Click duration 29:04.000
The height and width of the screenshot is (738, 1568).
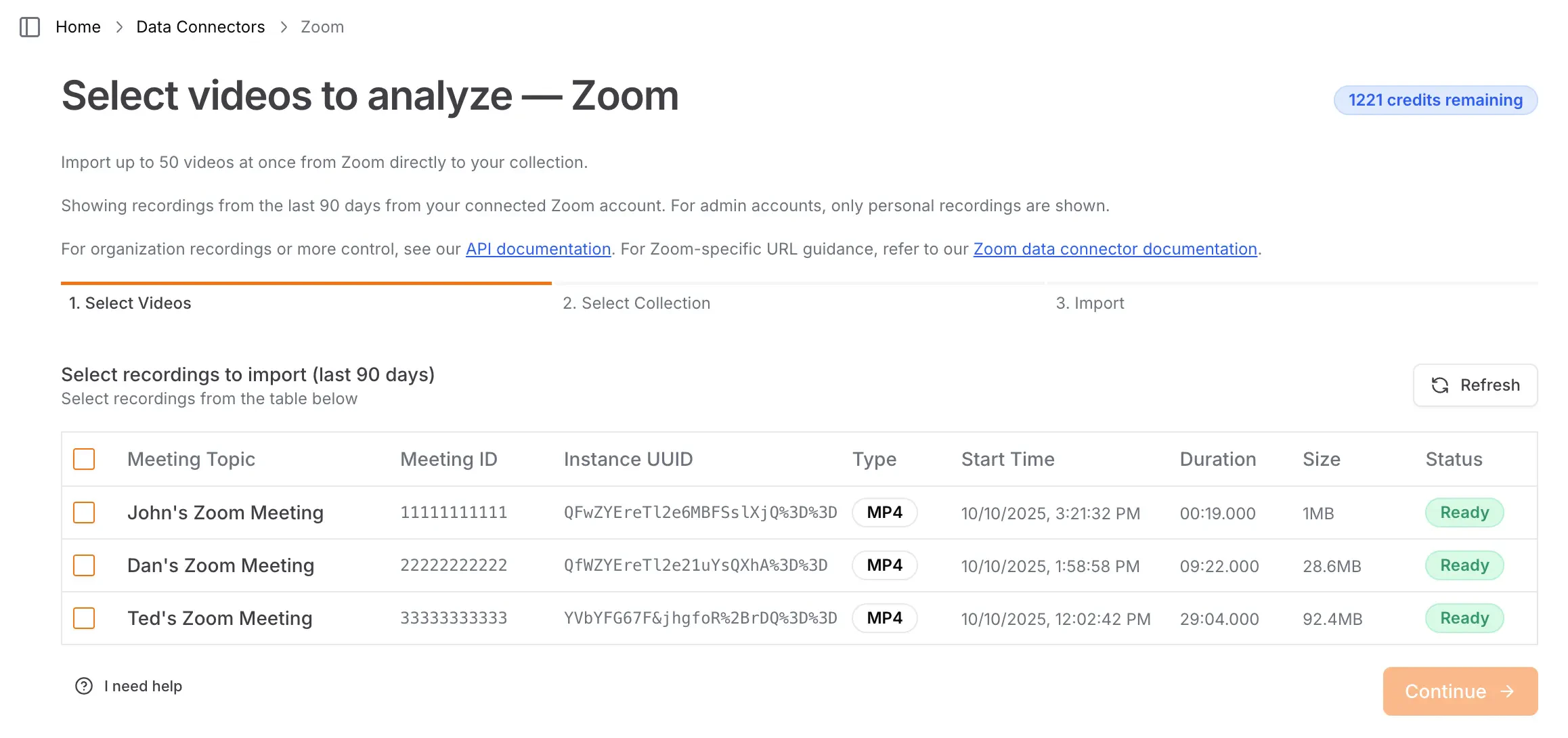pyautogui.click(x=1219, y=620)
